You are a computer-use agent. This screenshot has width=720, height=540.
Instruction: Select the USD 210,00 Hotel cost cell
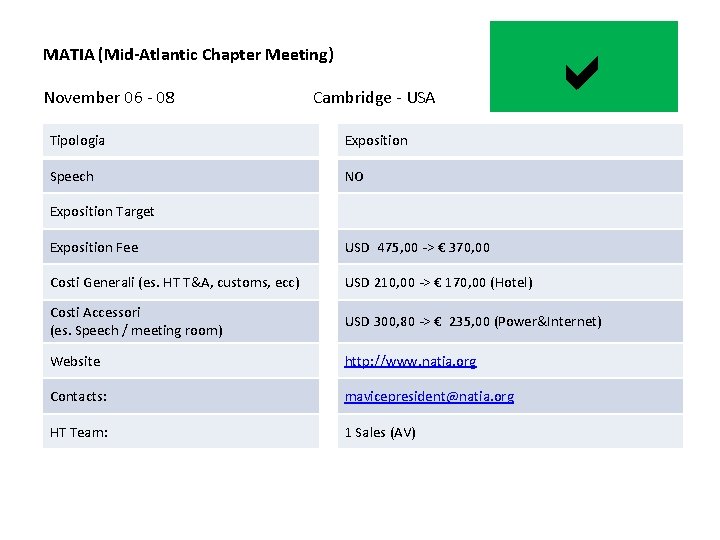(510, 282)
